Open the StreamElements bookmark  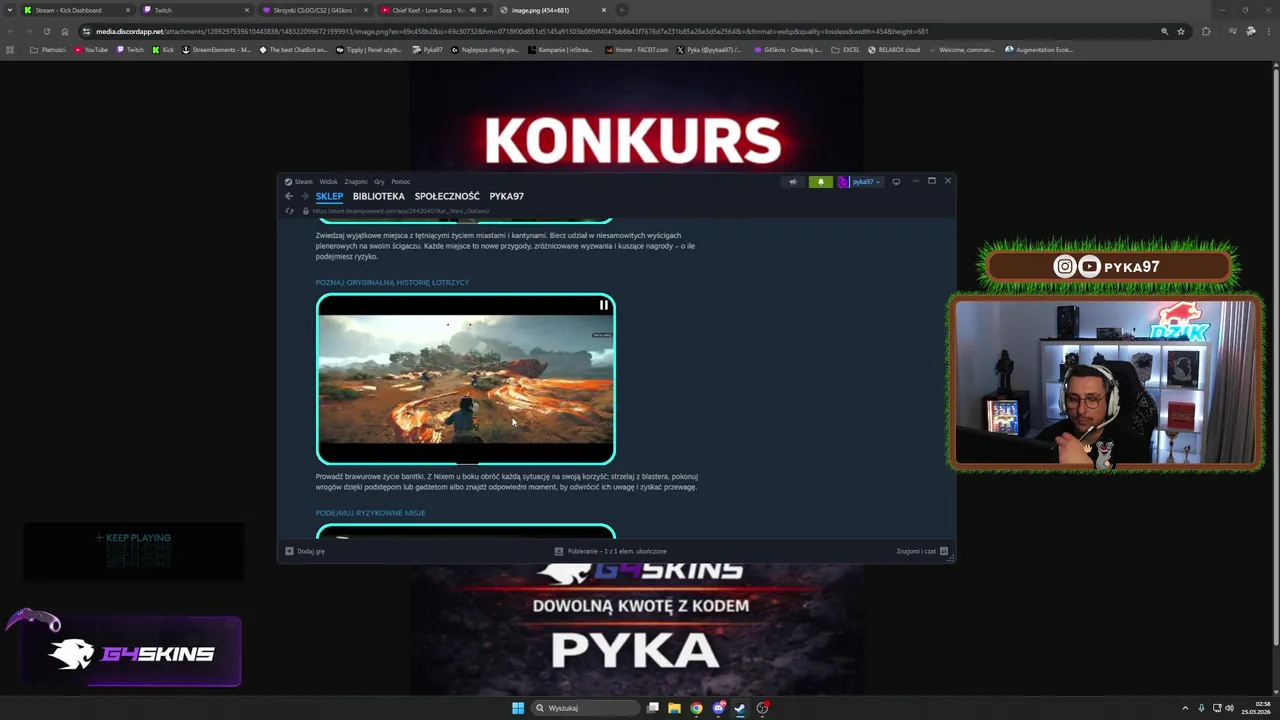tap(216, 49)
